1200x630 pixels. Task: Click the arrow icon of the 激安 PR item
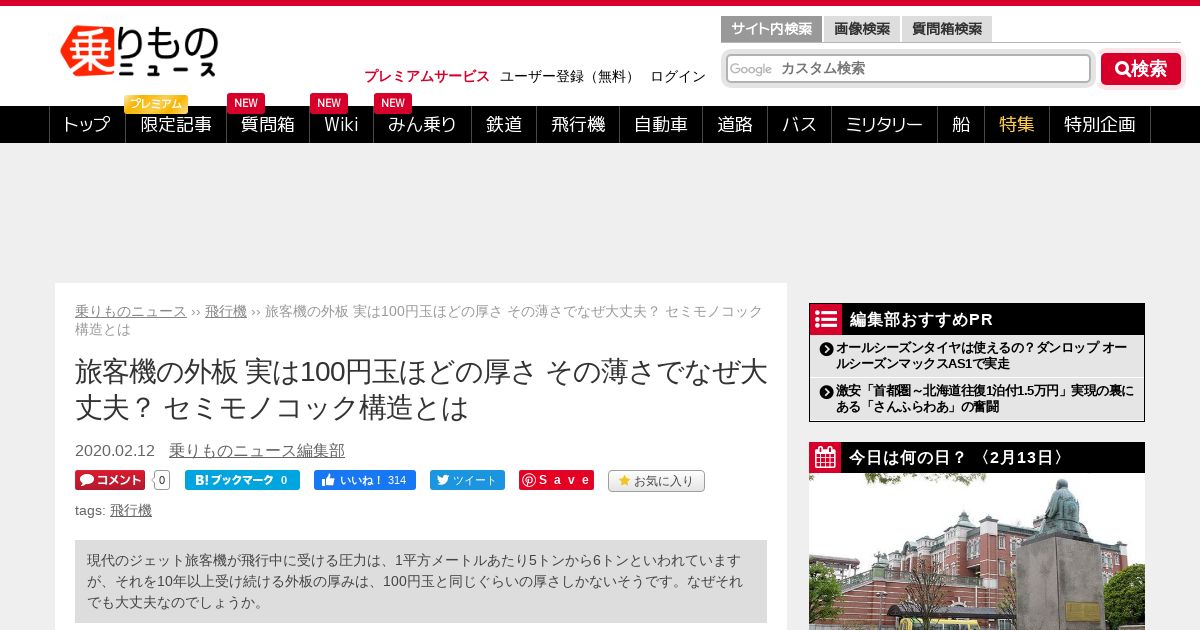826,391
